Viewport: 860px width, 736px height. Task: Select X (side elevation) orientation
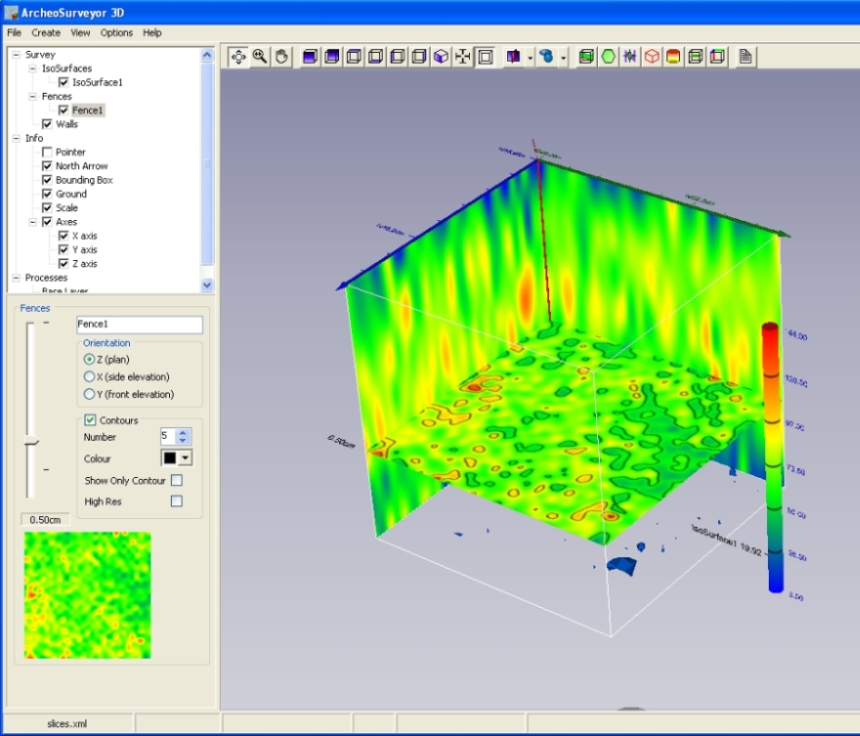click(x=90, y=376)
